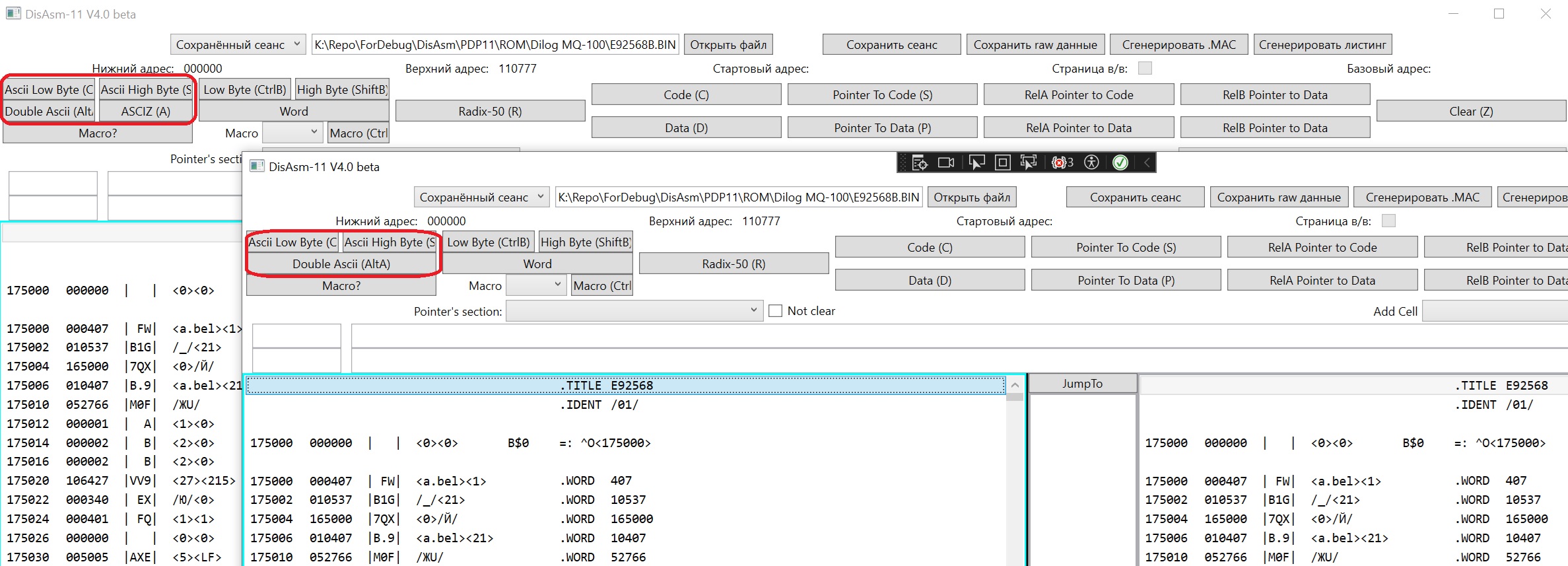Click the green Hot Reload checkmark
1568x566 pixels.
1120,162
